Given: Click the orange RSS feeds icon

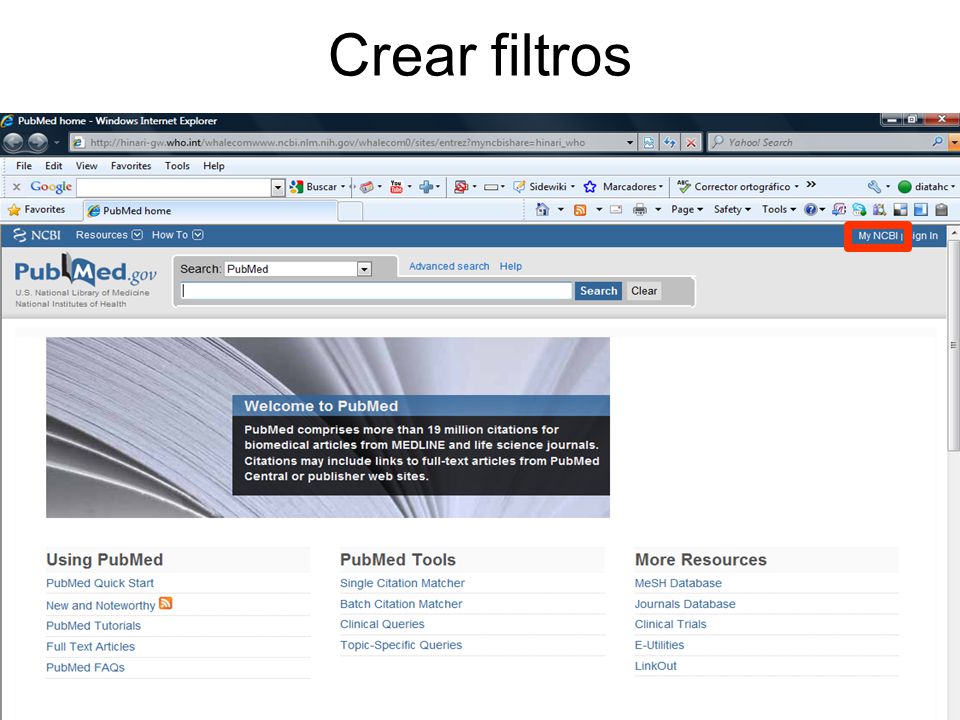Looking at the screenshot, I should click(580, 210).
